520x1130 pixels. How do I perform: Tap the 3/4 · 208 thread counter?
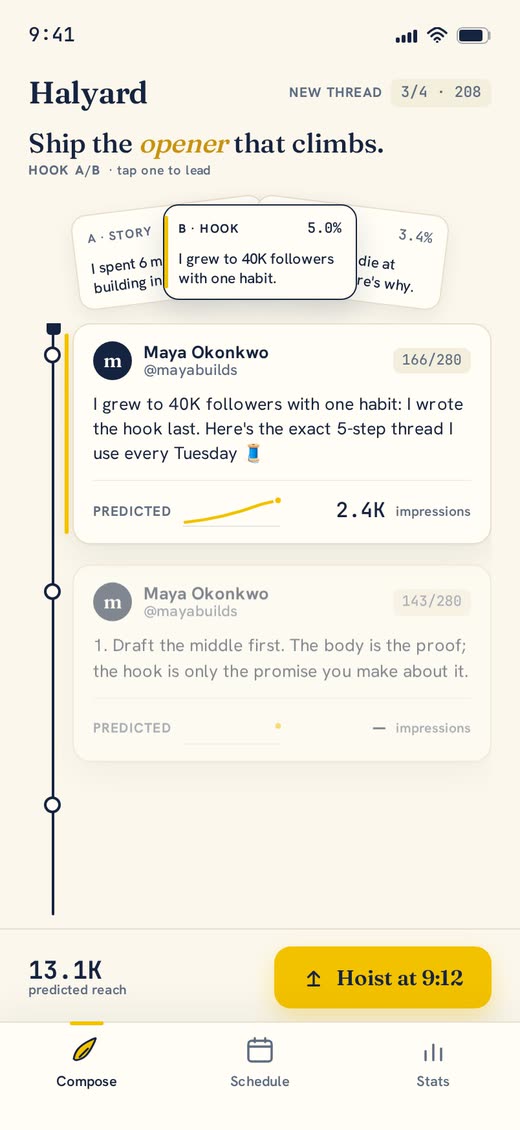(441, 92)
